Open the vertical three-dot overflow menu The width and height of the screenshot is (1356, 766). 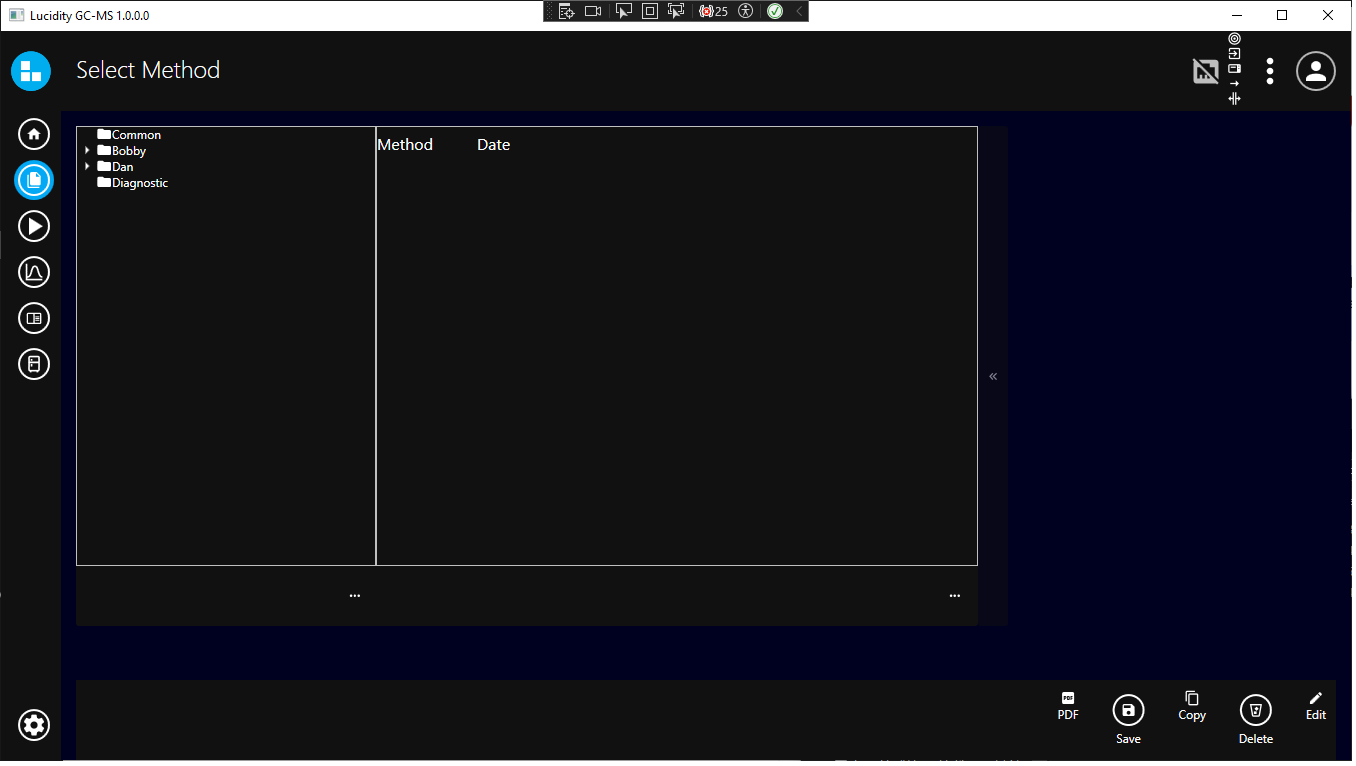[x=1269, y=71]
